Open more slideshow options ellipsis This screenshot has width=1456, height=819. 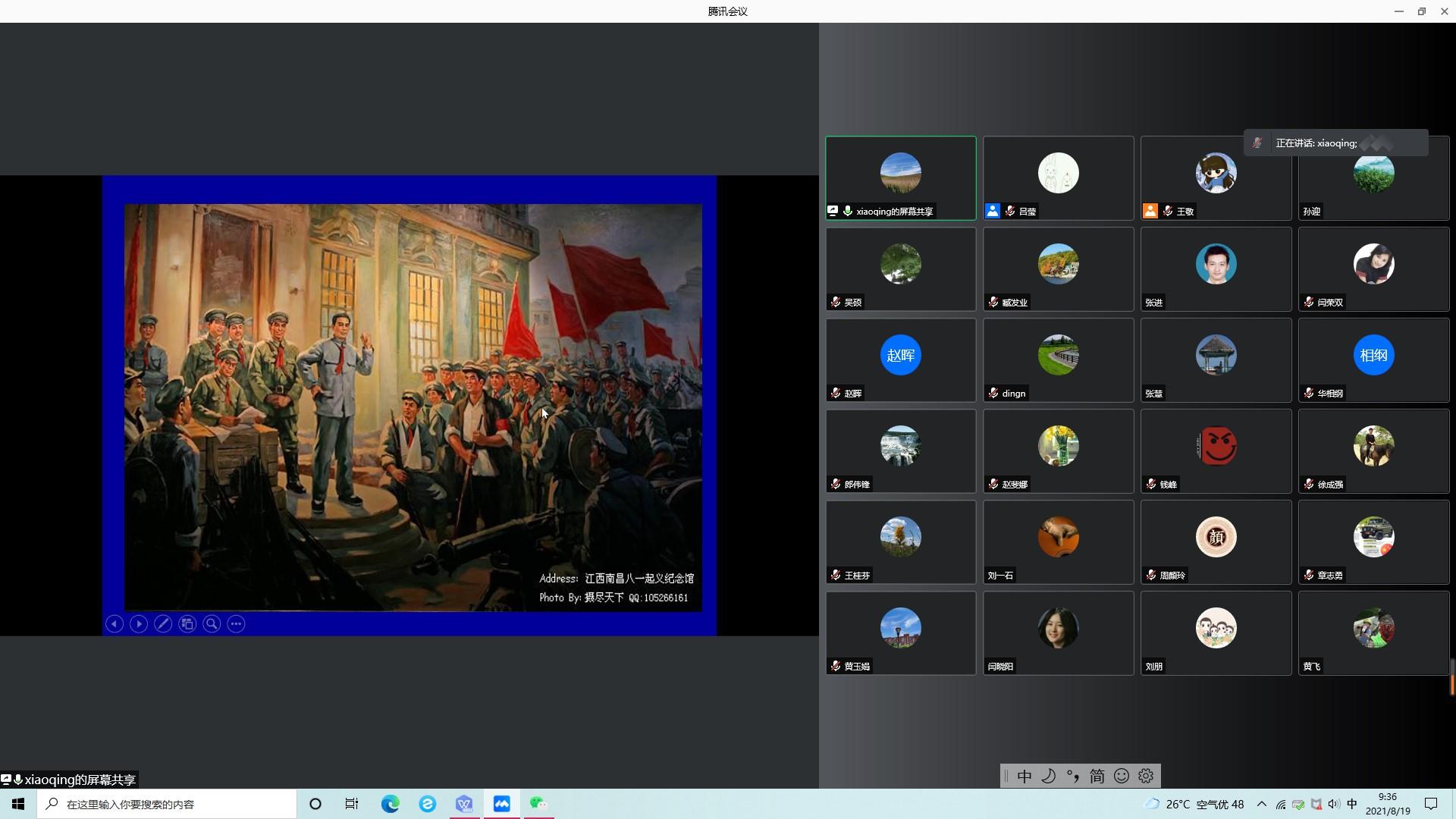[x=236, y=624]
